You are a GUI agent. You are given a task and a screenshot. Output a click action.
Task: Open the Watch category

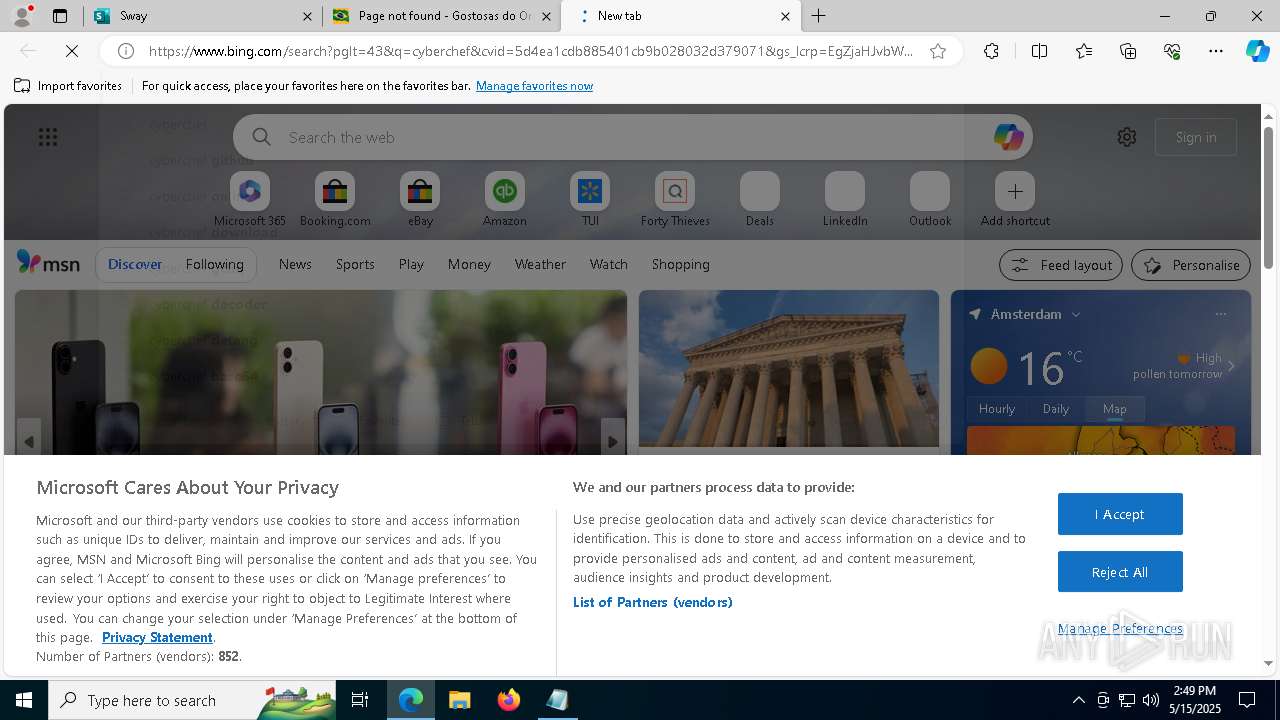pyautogui.click(x=609, y=264)
